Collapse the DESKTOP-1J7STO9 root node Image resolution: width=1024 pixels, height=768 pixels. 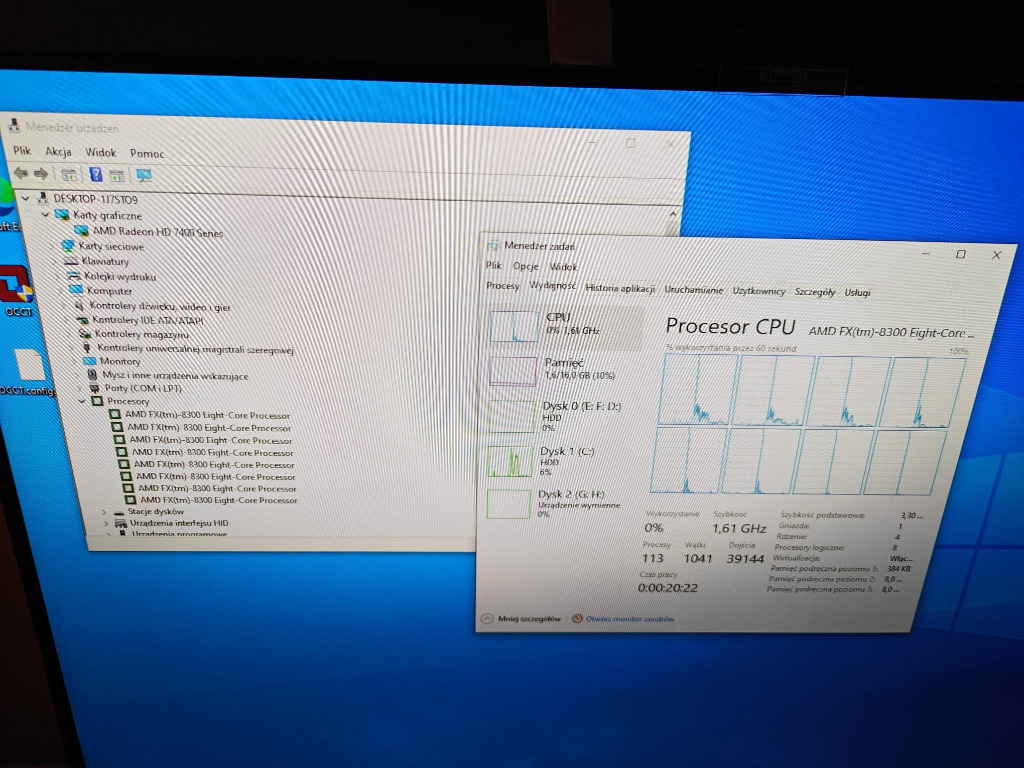click(25, 197)
